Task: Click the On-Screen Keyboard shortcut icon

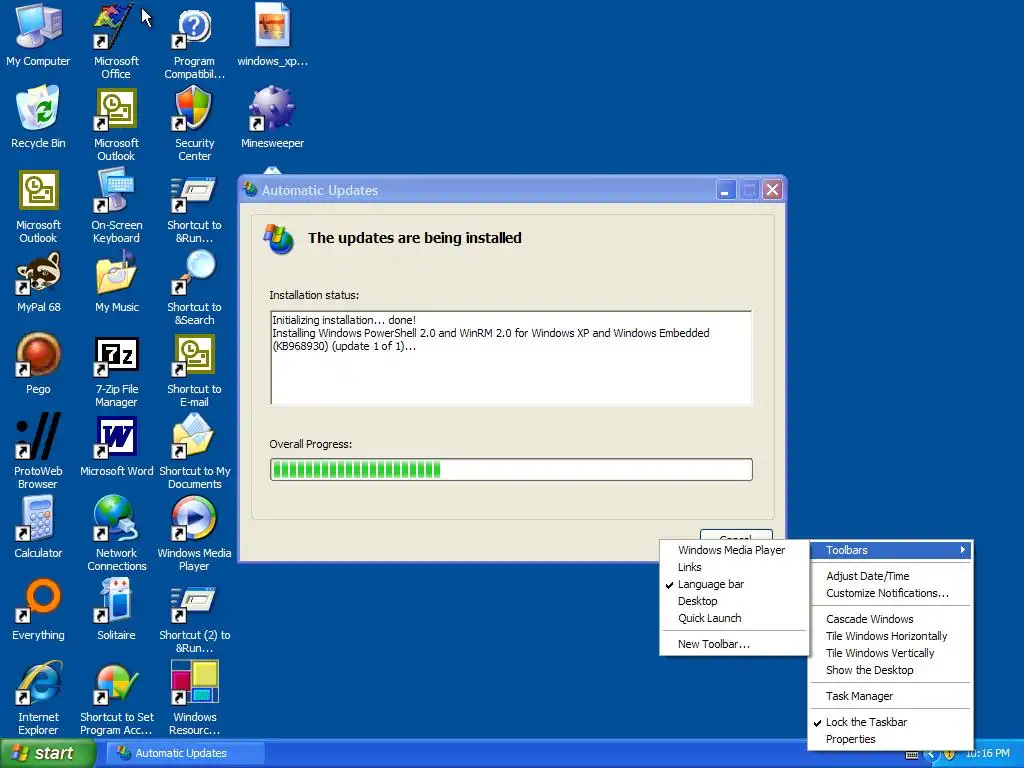Action: [x=116, y=190]
